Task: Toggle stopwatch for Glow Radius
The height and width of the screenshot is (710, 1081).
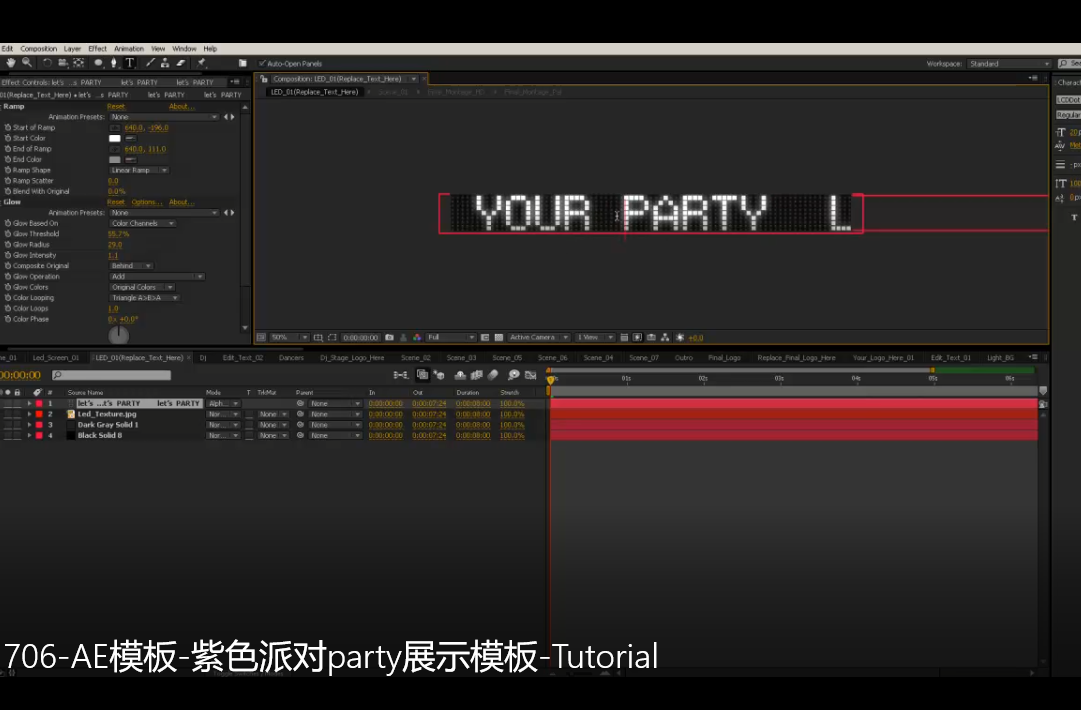Action: (8, 245)
